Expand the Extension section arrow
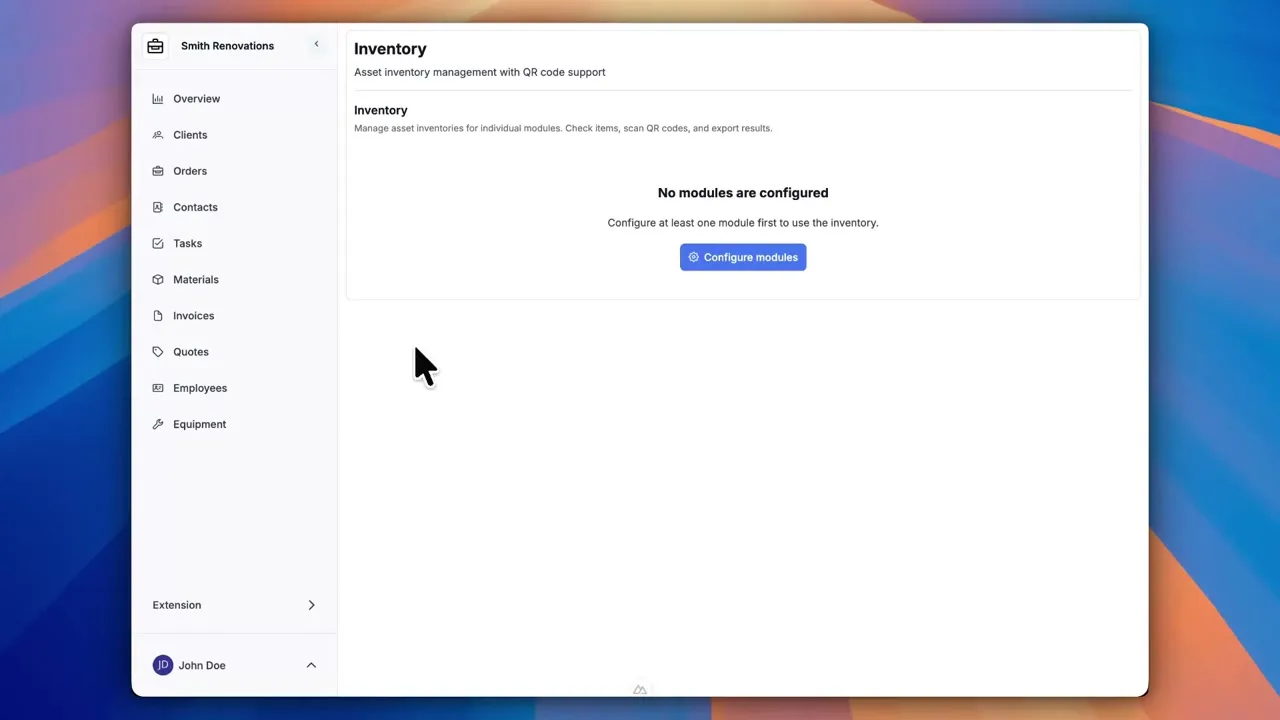This screenshot has height=720, width=1280. coord(311,605)
